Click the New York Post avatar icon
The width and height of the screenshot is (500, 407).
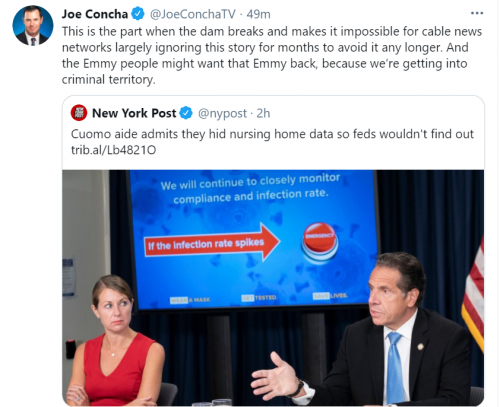coord(79,113)
